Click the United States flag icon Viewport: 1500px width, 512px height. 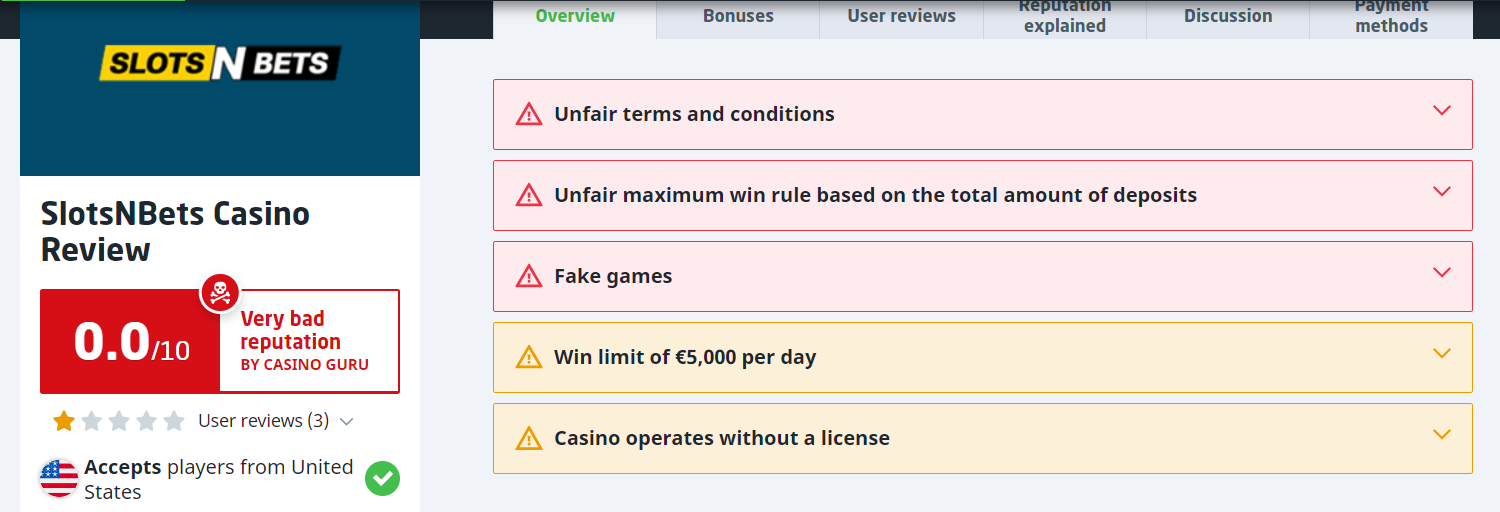coord(59,479)
